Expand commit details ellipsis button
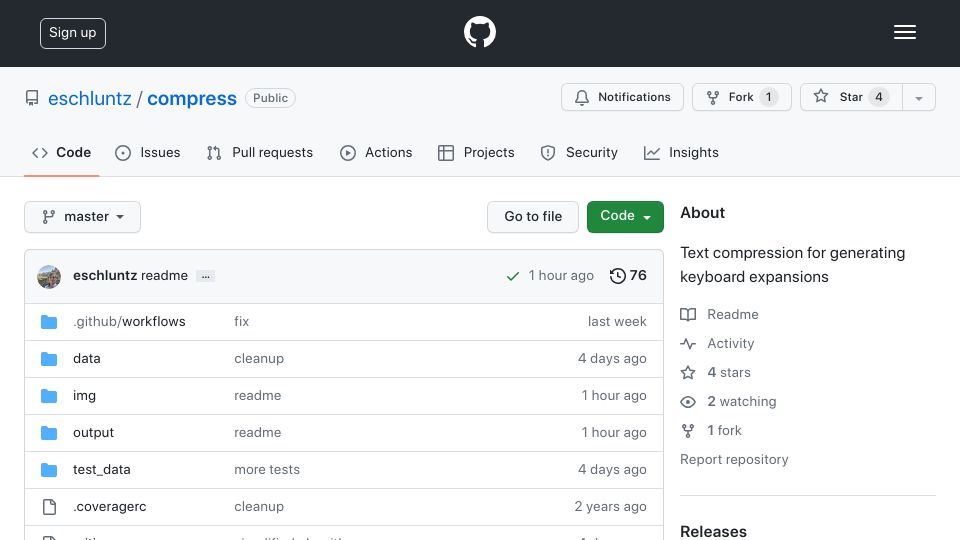 pyautogui.click(x=206, y=276)
